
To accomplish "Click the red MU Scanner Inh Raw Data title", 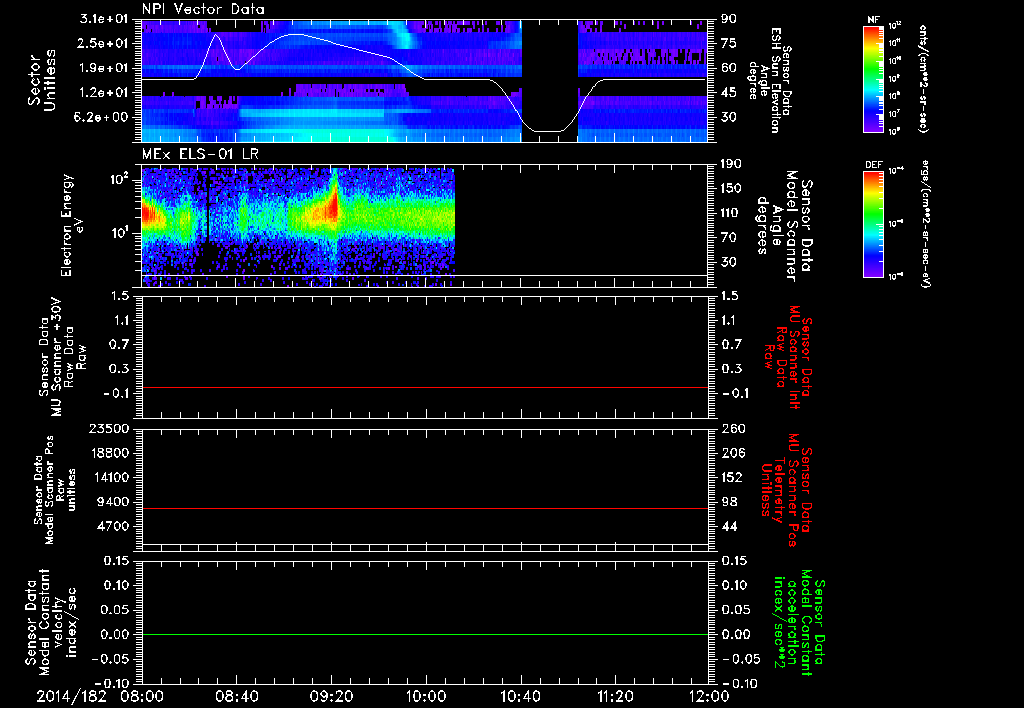I will click(788, 358).
